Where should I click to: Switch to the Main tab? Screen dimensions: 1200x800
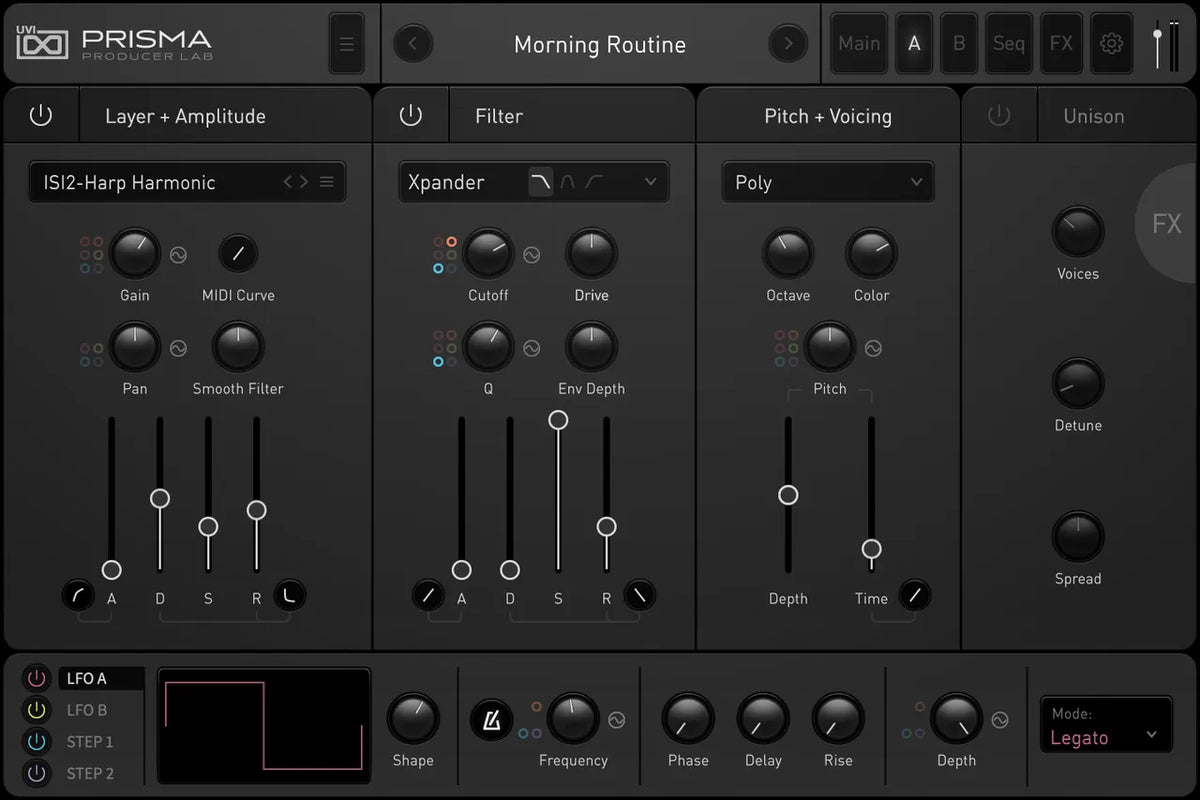[859, 44]
